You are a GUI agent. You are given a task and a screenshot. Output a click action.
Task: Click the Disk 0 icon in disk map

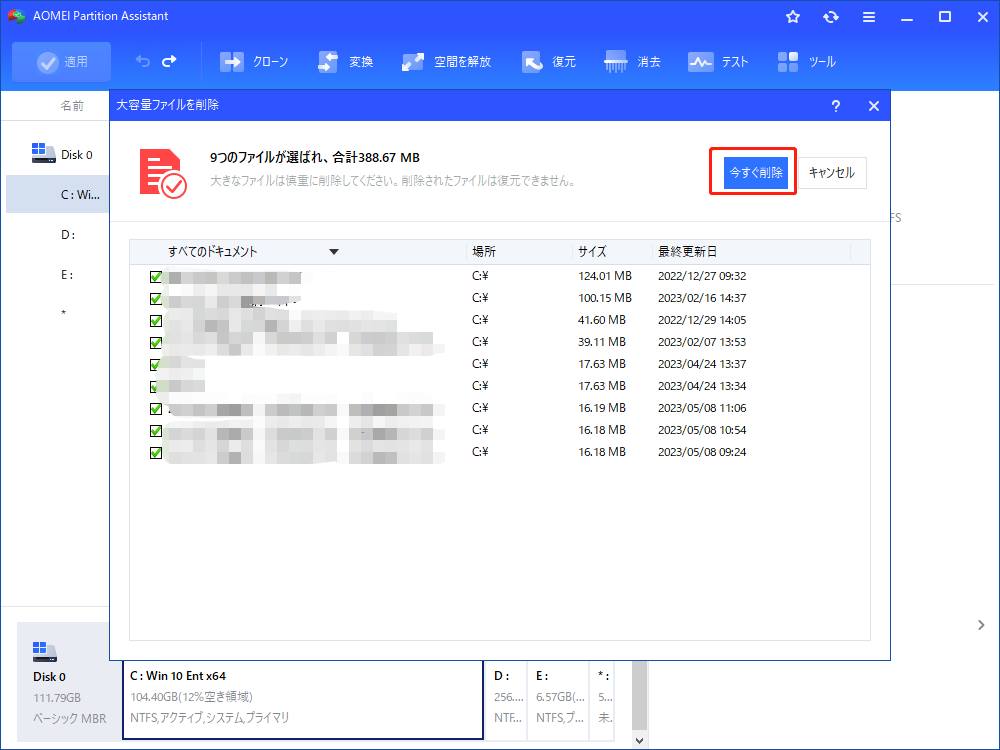coord(45,652)
